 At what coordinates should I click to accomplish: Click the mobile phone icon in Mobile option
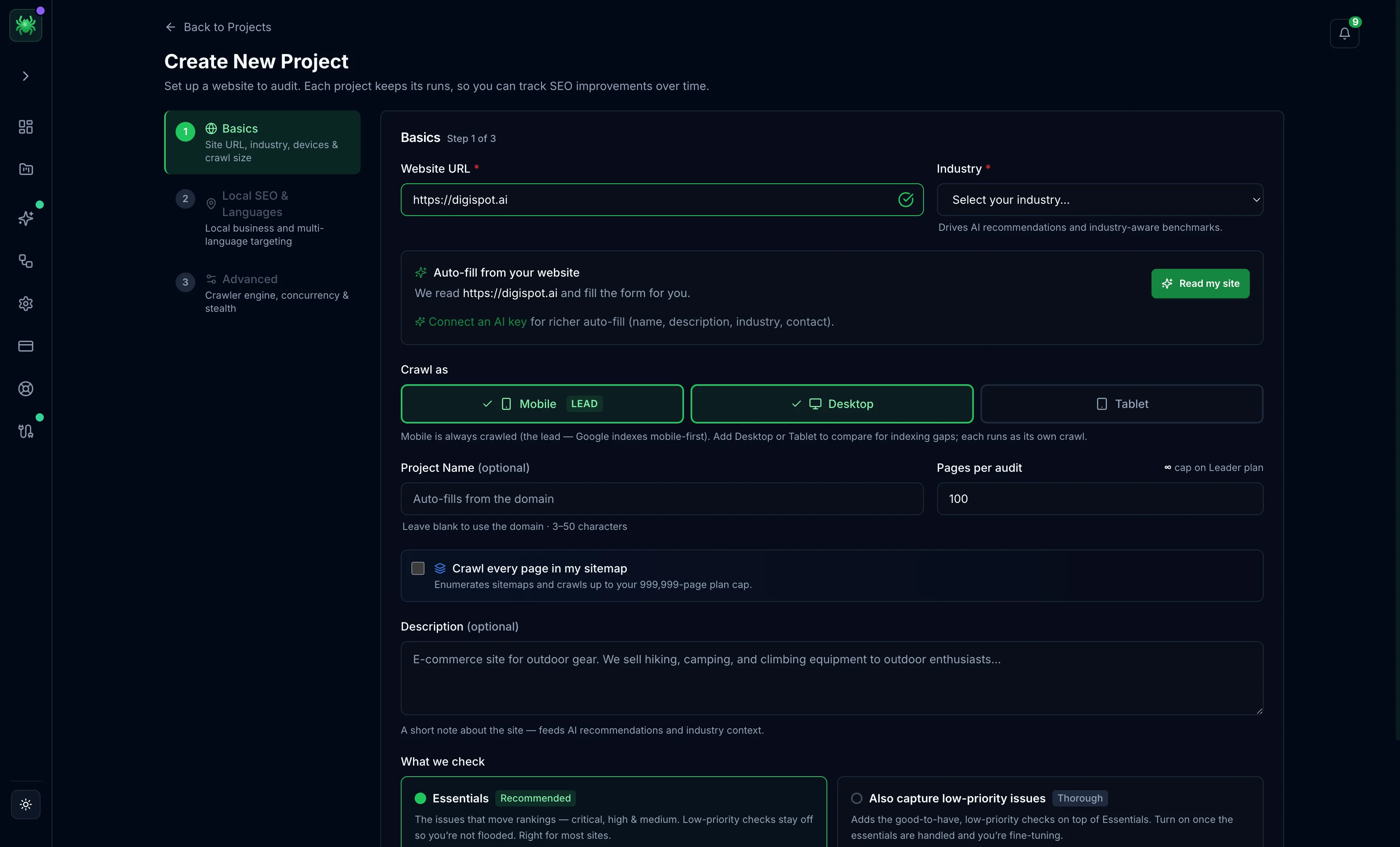pos(506,404)
